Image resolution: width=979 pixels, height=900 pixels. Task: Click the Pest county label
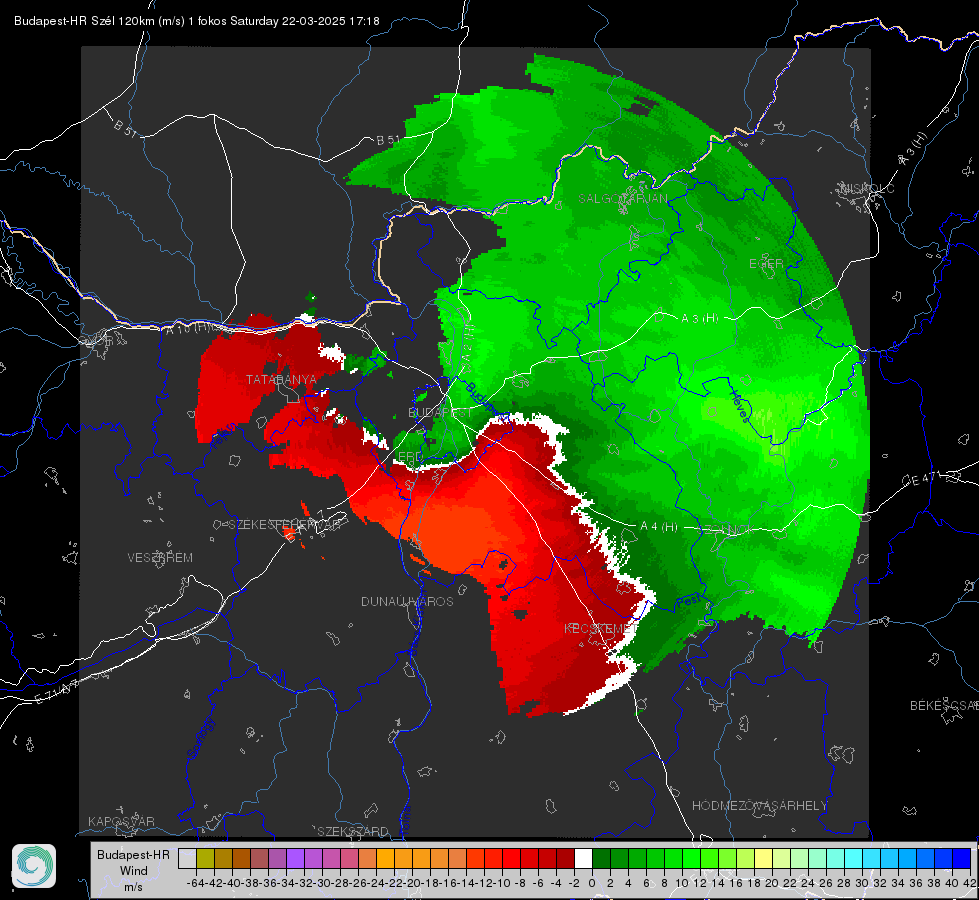pyautogui.click(x=687, y=602)
